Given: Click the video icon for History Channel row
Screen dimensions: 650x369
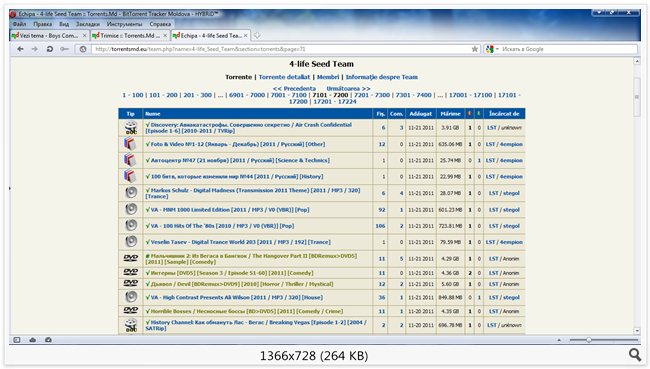Looking at the screenshot, I should point(131,325).
